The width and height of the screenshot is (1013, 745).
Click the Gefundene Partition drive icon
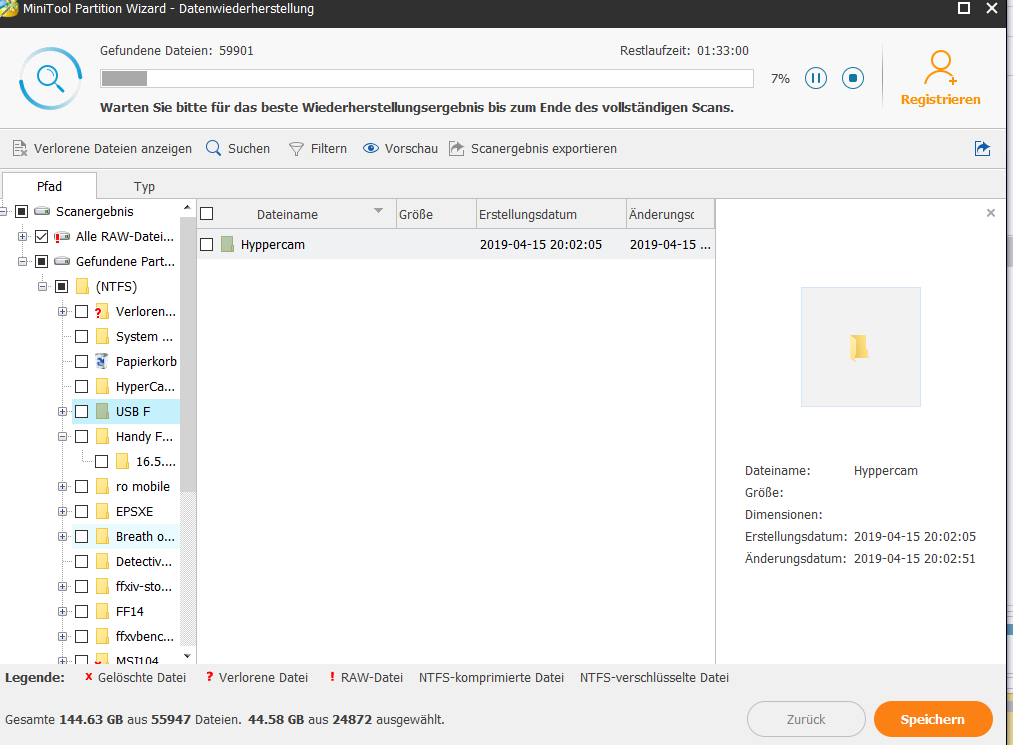pyautogui.click(x=62, y=262)
